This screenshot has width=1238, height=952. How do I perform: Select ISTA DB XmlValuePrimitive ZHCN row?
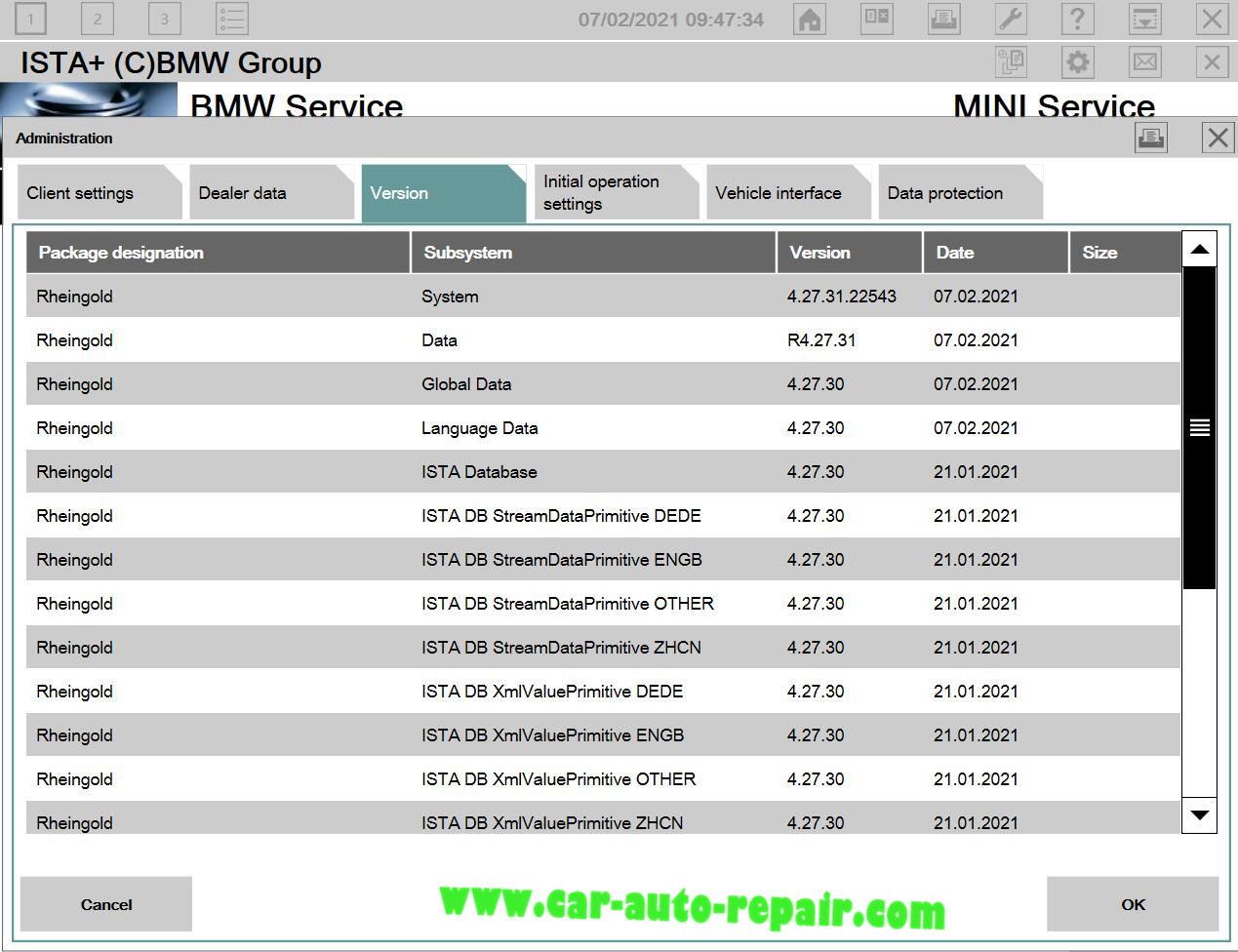[x=603, y=819]
